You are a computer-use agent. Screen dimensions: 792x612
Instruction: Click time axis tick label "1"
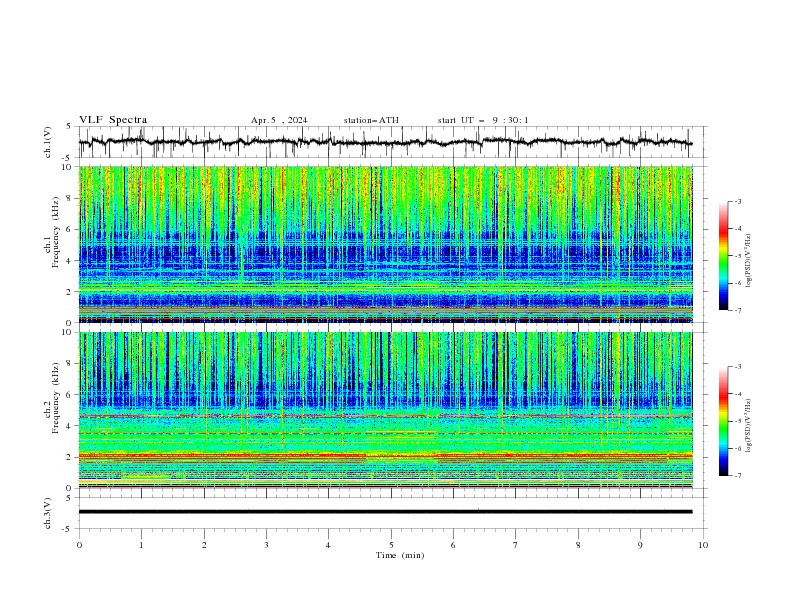pos(141,545)
